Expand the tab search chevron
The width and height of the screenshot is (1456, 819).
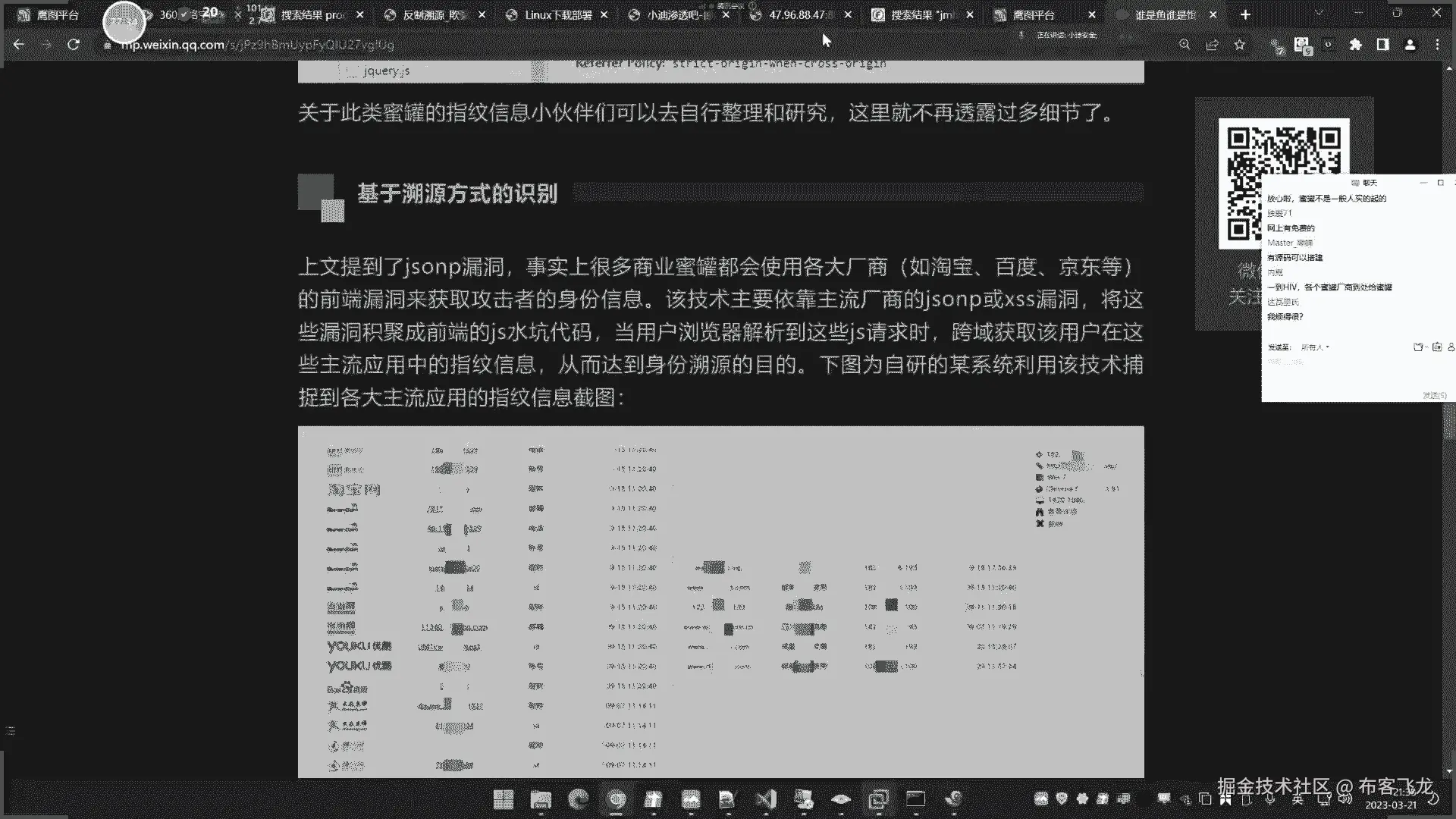click(1319, 14)
